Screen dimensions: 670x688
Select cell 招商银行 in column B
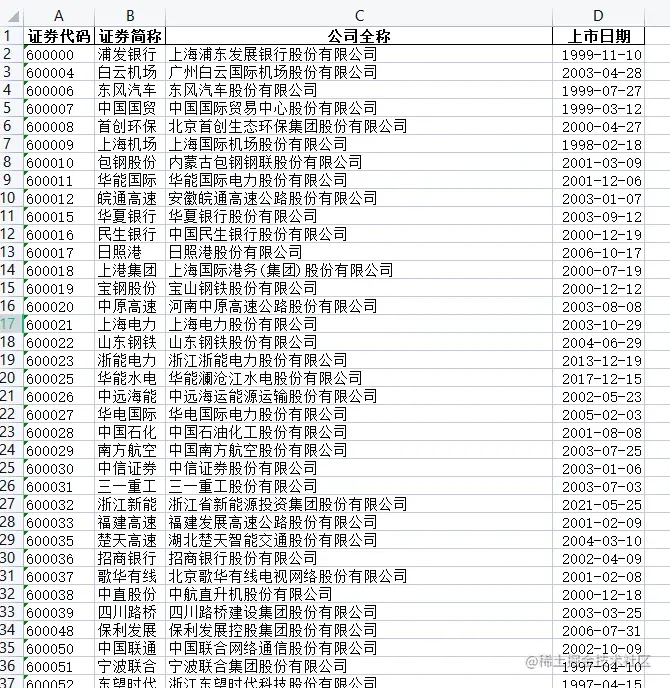[130, 558]
